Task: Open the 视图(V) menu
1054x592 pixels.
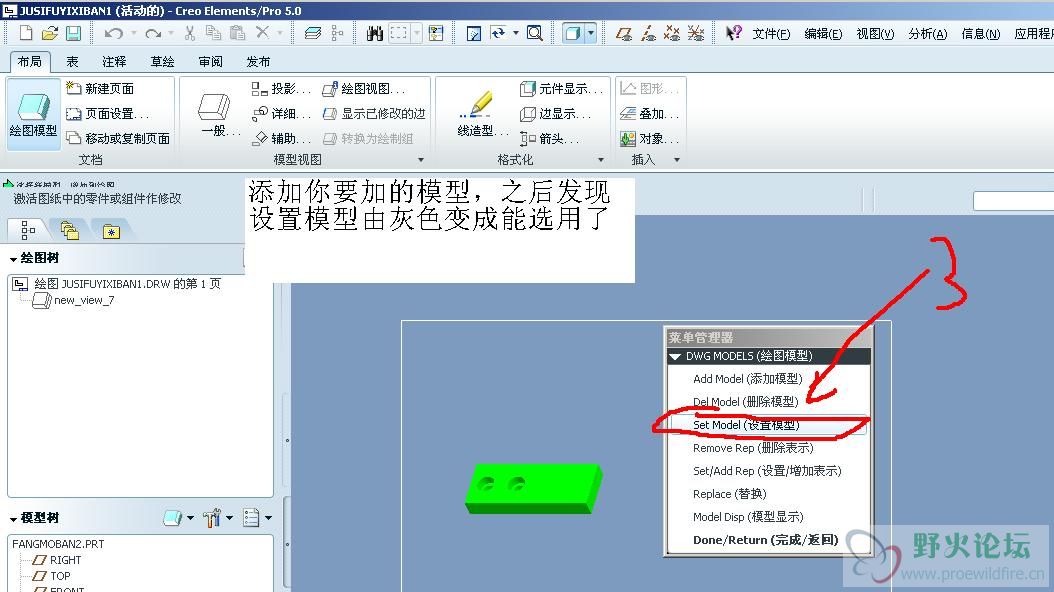Action: point(875,34)
